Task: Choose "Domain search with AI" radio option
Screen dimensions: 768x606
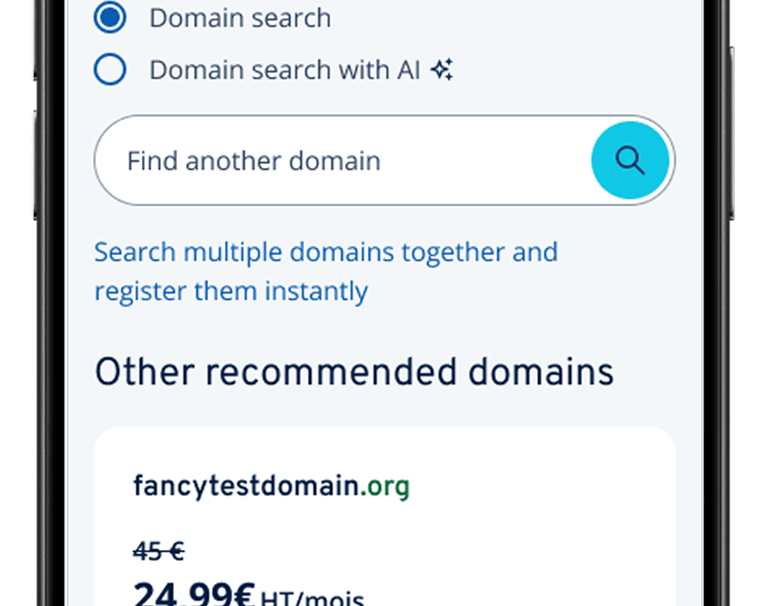Action: 110,70
